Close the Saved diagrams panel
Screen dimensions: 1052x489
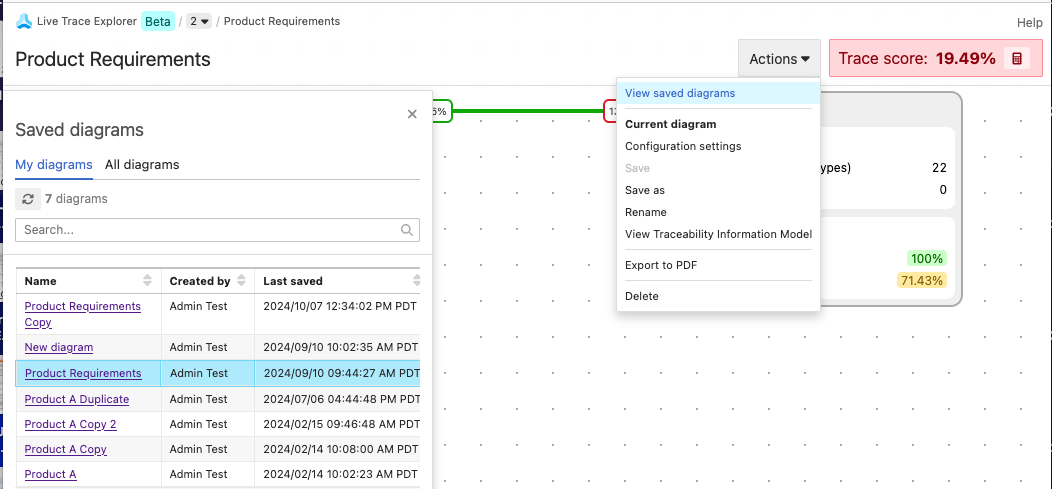[x=412, y=114]
